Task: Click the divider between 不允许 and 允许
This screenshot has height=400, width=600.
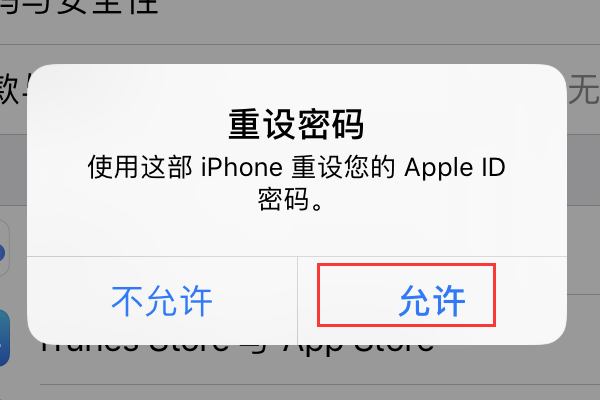Action: 297,301
